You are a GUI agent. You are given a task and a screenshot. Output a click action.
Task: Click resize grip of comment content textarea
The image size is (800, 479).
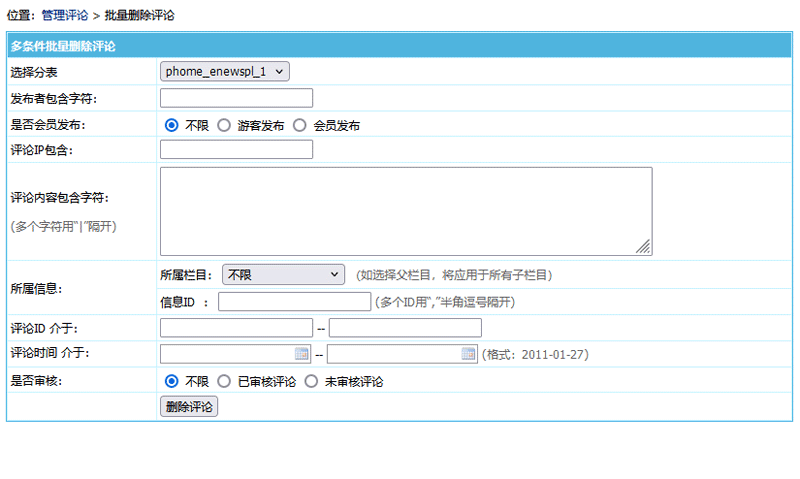click(x=644, y=247)
